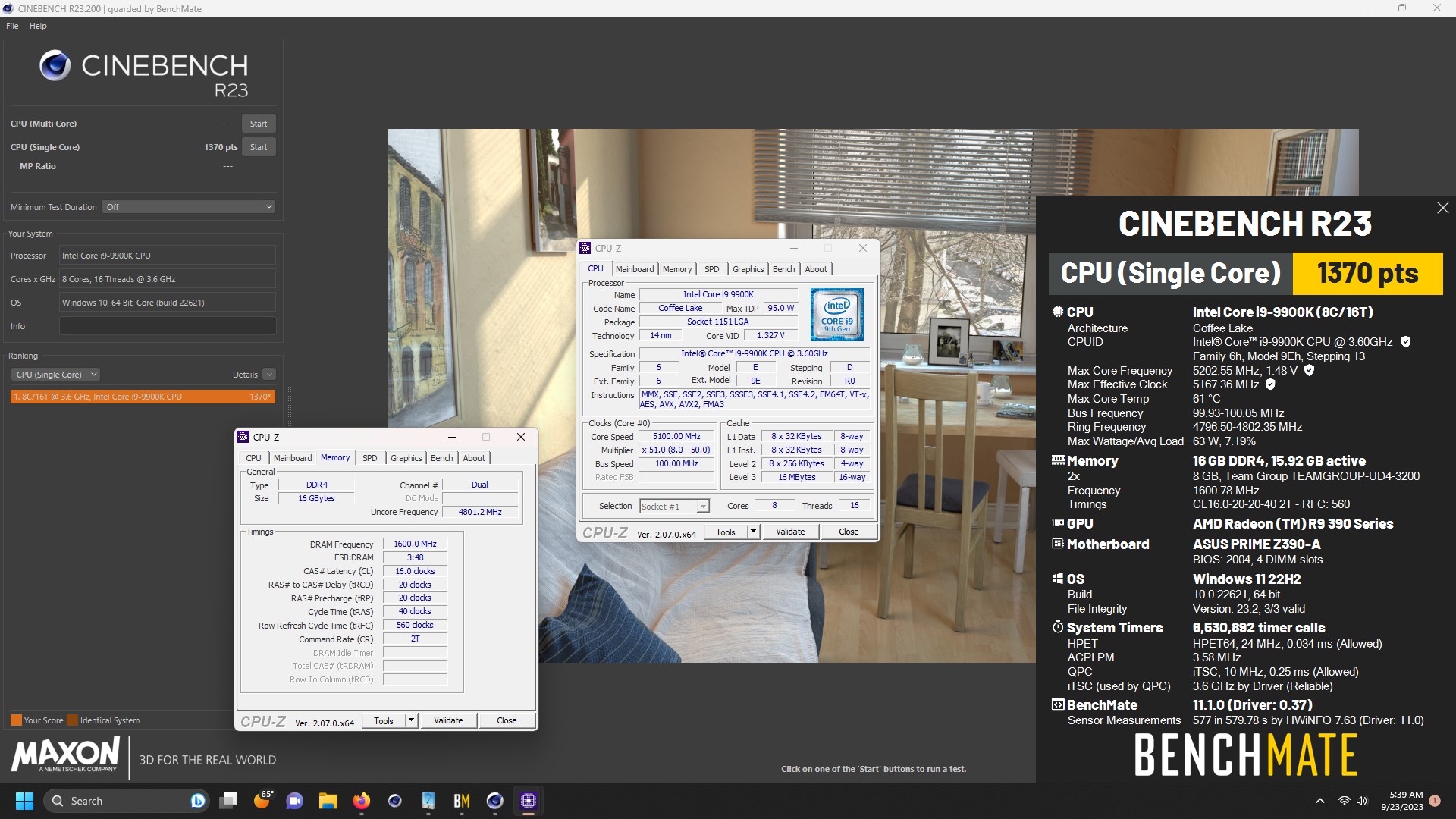1456x819 pixels.
Task: Click Close button in Memory CPU-Z window
Action: coord(507,720)
